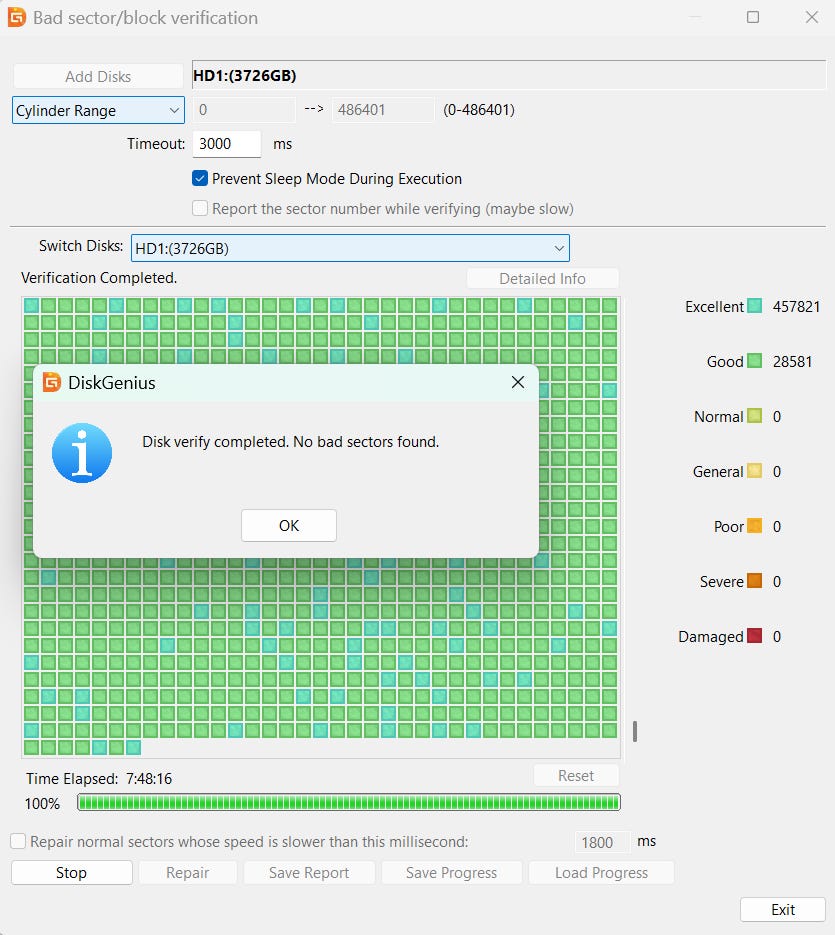835x935 pixels.
Task: Click the Poor legend orange swatch
Action: pos(754,526)
